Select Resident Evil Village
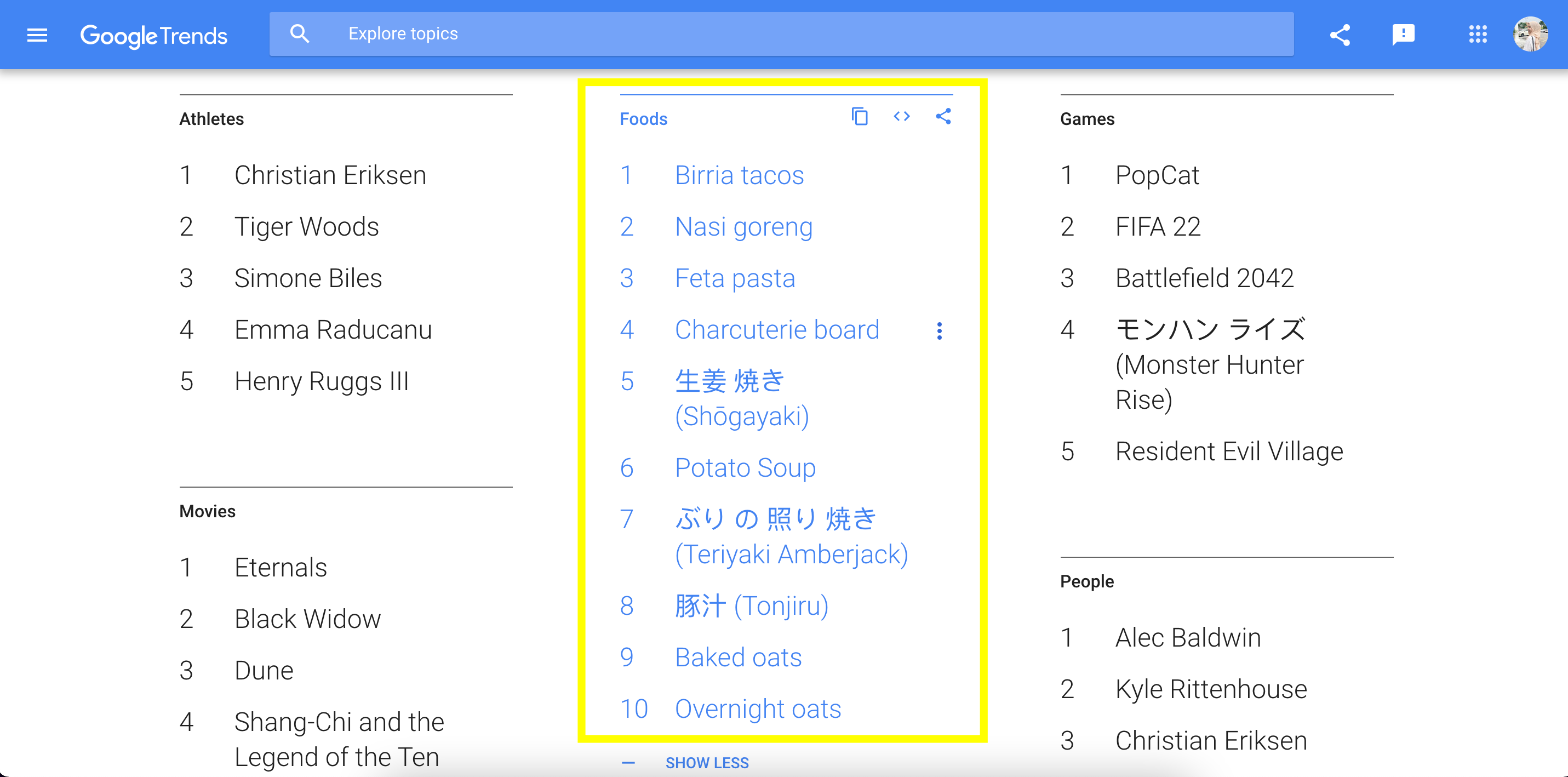Image resolution: width=1568 pixels, height=777 pixels. coord(1229,452)
